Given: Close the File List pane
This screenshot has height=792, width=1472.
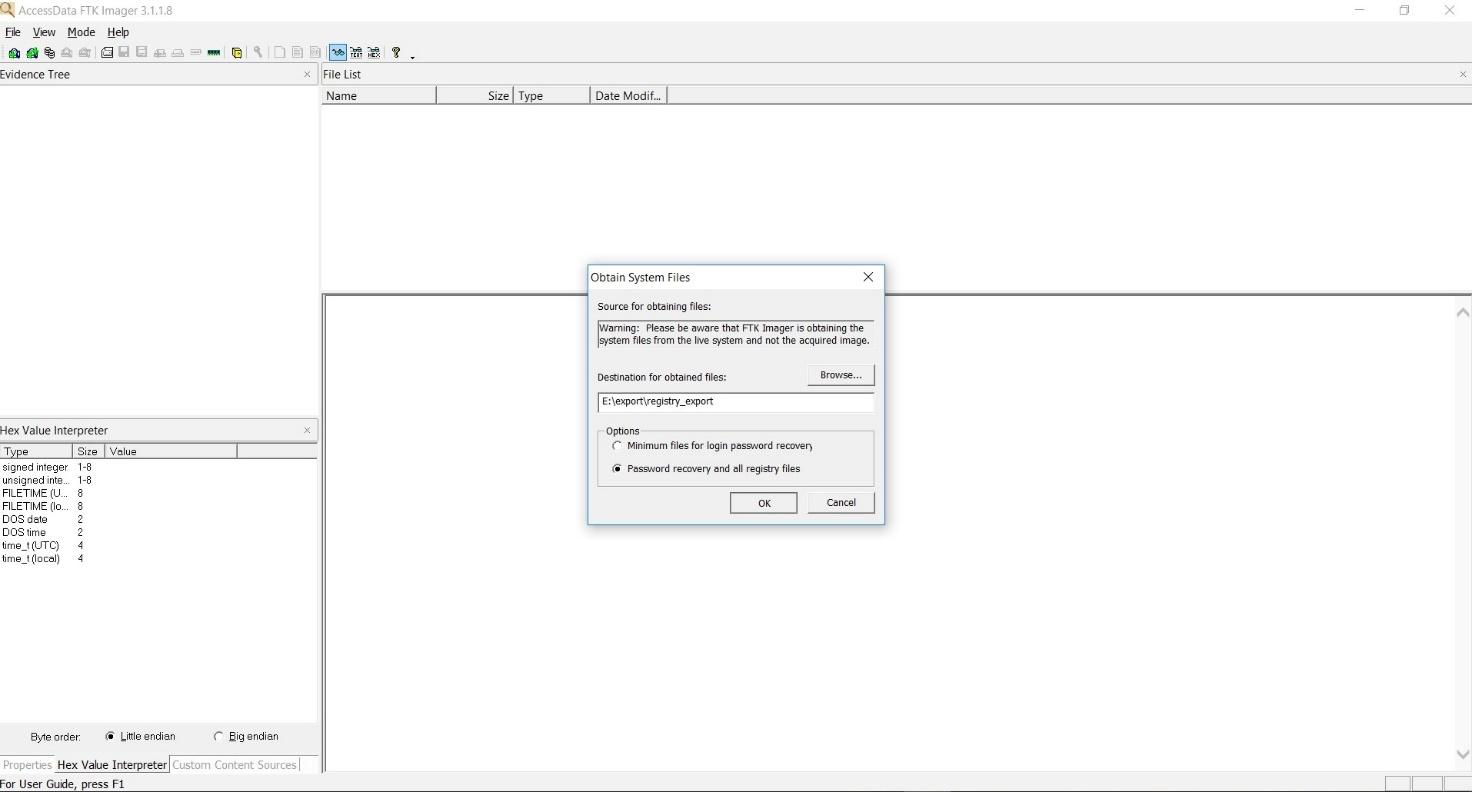Looking at the screenshot, I should [1463, 74].
